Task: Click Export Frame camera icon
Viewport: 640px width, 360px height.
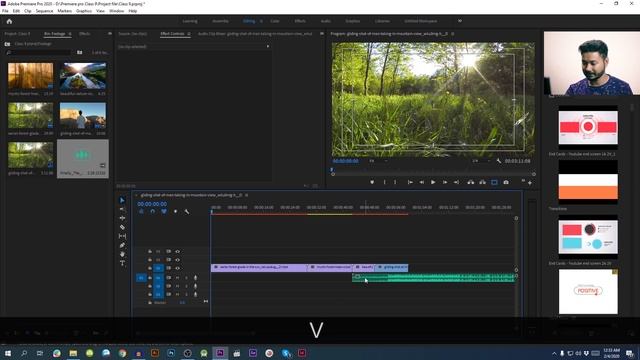Action: tap(506, 182)
